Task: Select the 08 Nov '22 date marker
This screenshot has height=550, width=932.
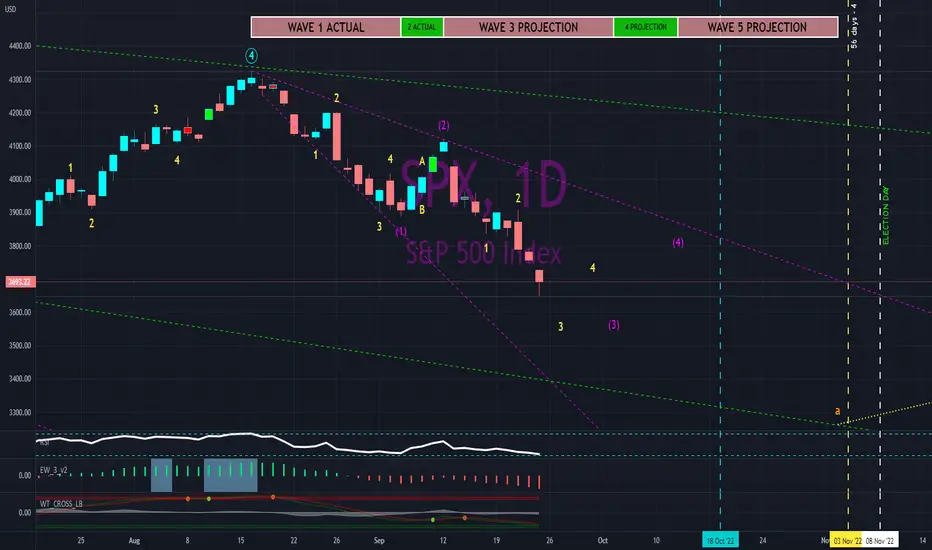Action: click(880, 540)
